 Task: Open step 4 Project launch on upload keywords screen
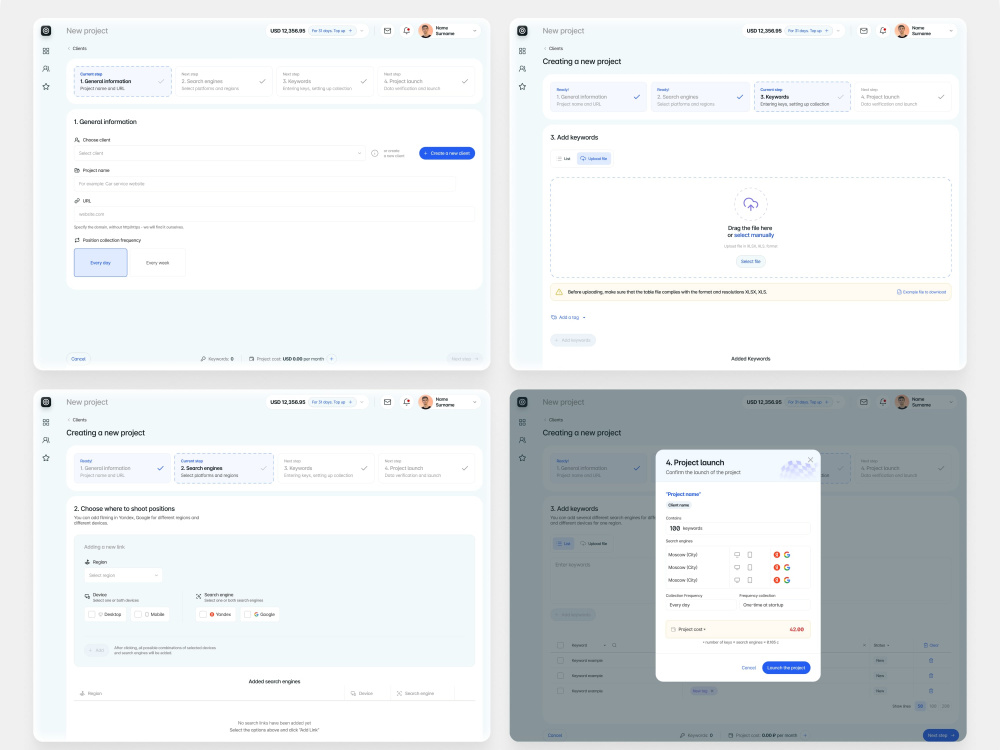pos(902,97)
